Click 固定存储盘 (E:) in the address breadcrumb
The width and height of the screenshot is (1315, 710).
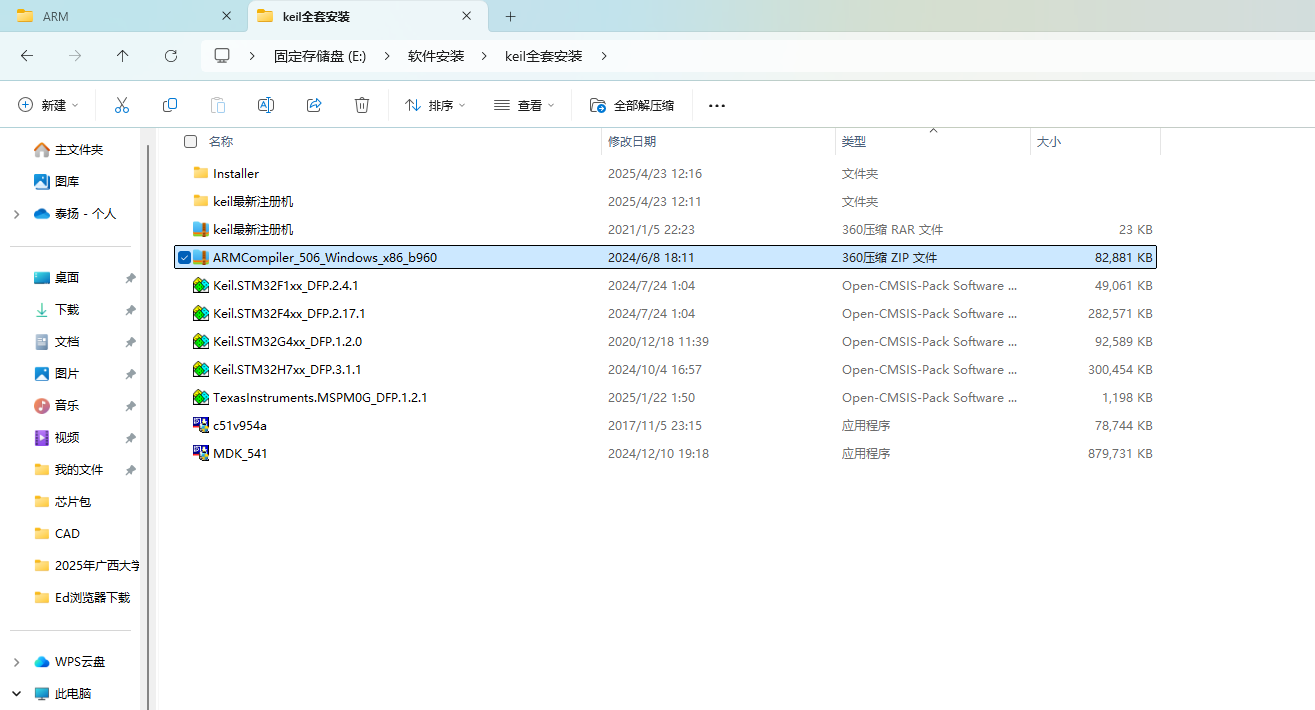tap(320, 56)
